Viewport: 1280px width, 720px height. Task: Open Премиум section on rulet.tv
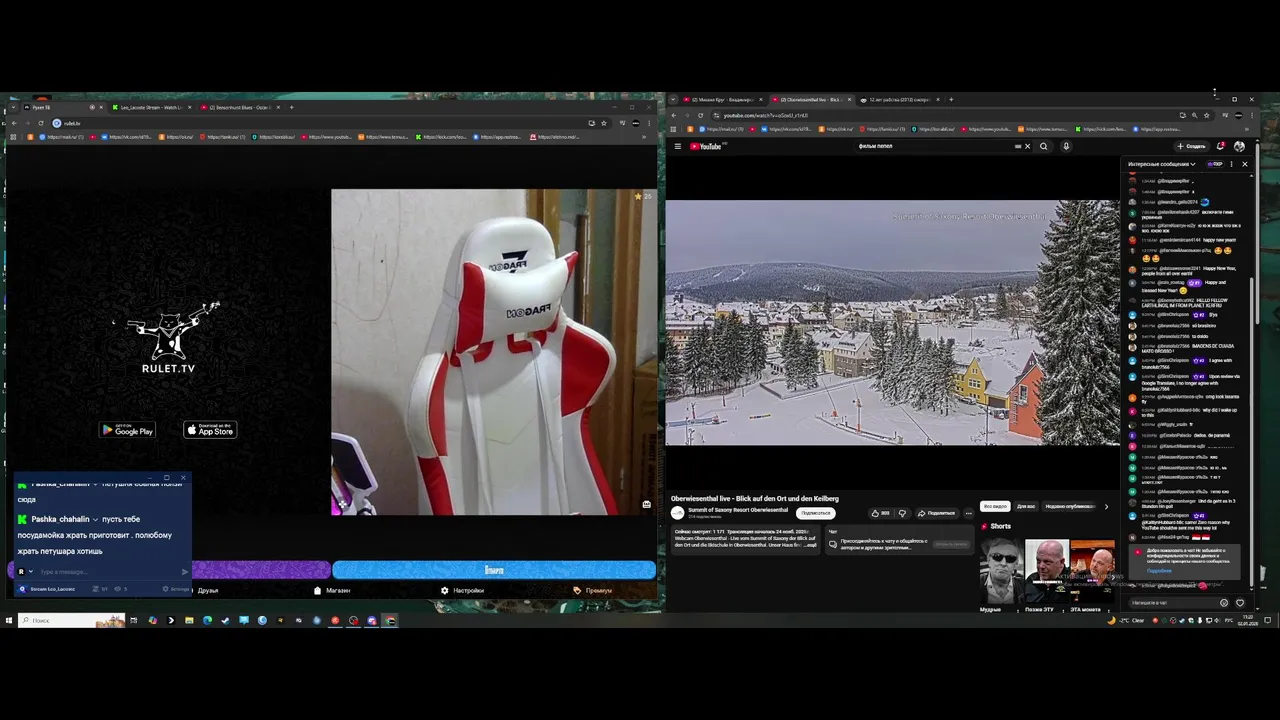(592, 590)
